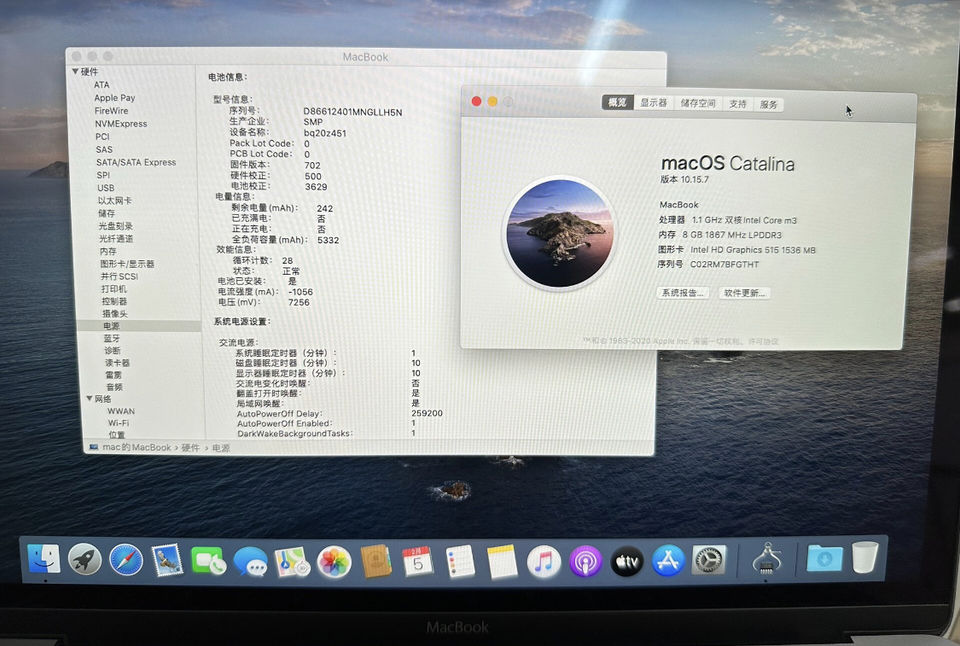Select 蓝牙 in sidebar
Image resolution: width=960 pixels, height=646 pixels.
point(112,339)
